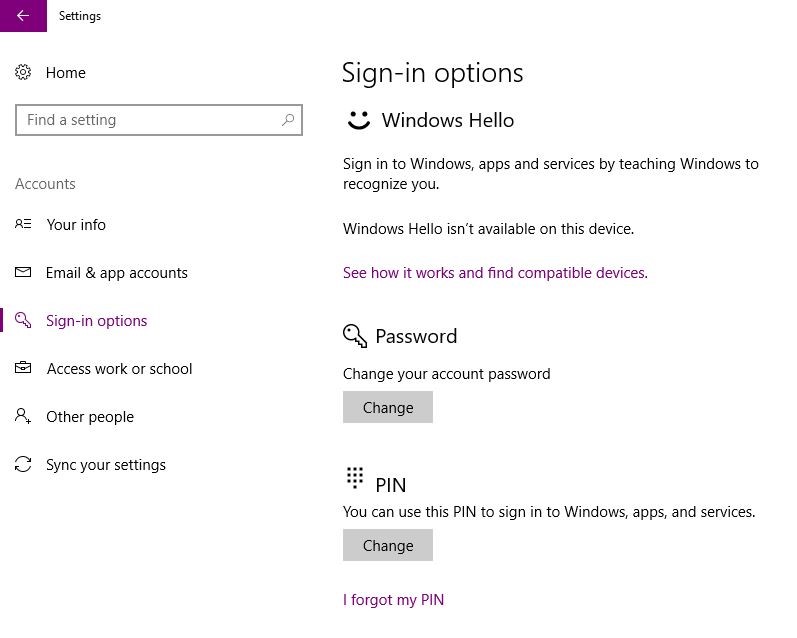Click the Other people icon
The image size is (797, 638).
click(x=23, y=417)
